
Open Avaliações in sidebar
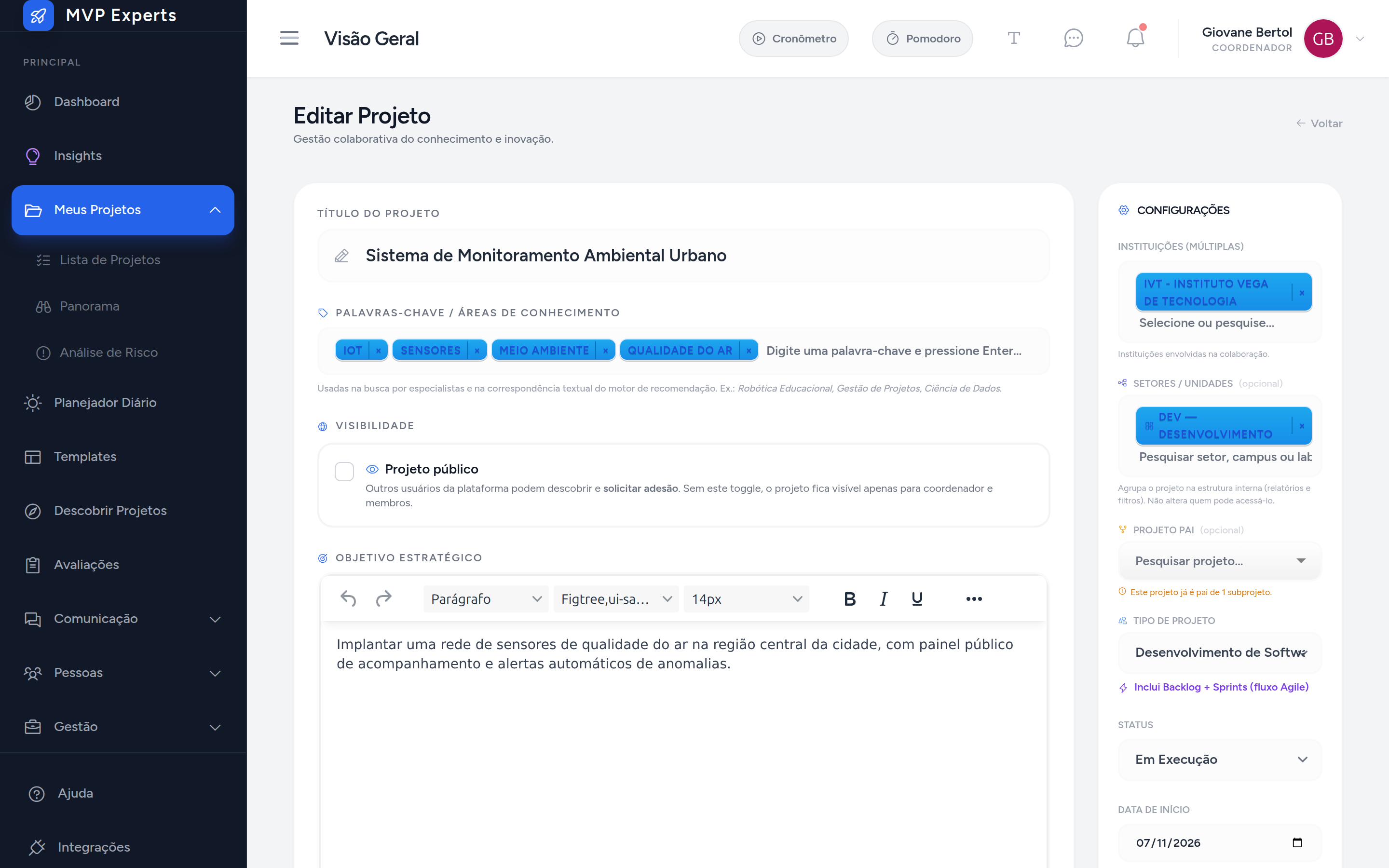click(x=123, y=564)
